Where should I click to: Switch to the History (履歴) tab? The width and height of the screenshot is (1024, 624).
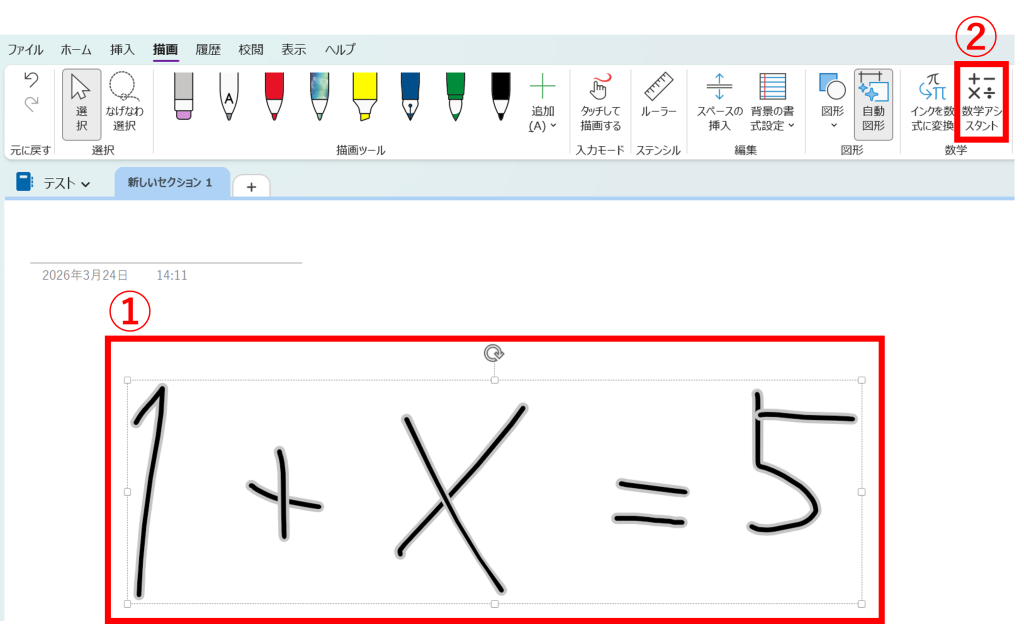(x=208, y=49)
